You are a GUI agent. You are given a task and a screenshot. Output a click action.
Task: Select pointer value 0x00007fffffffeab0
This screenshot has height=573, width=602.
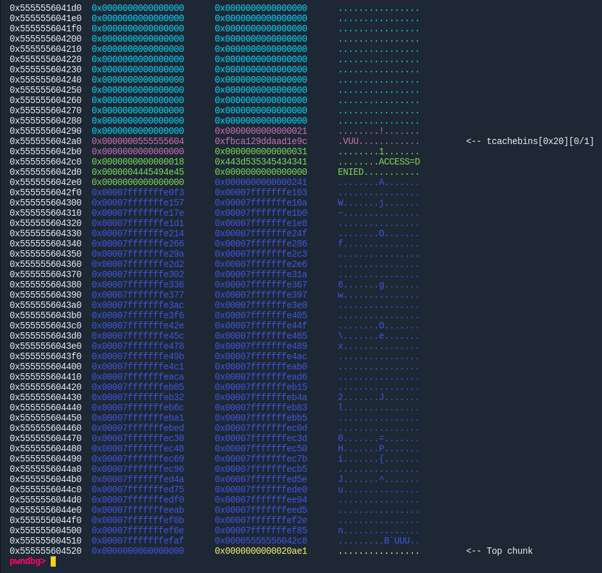(x=261, y=366)
